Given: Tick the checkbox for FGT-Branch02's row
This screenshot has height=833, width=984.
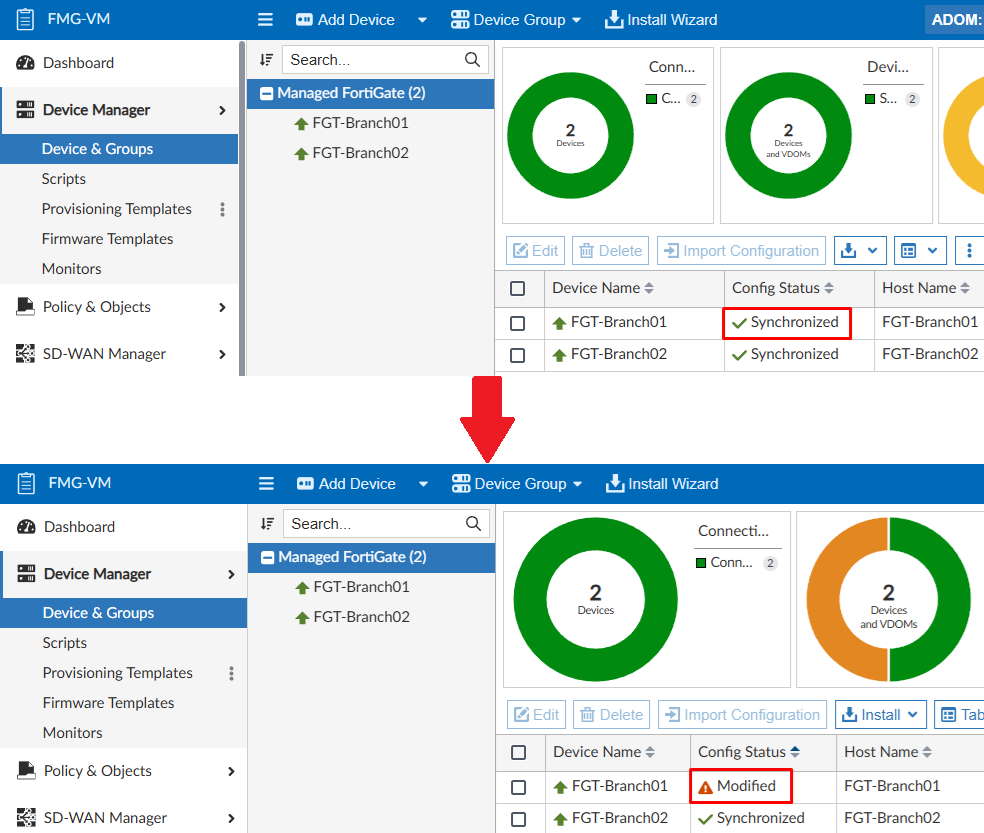Looking at the screenshot, I should click(x=519, y=355).
